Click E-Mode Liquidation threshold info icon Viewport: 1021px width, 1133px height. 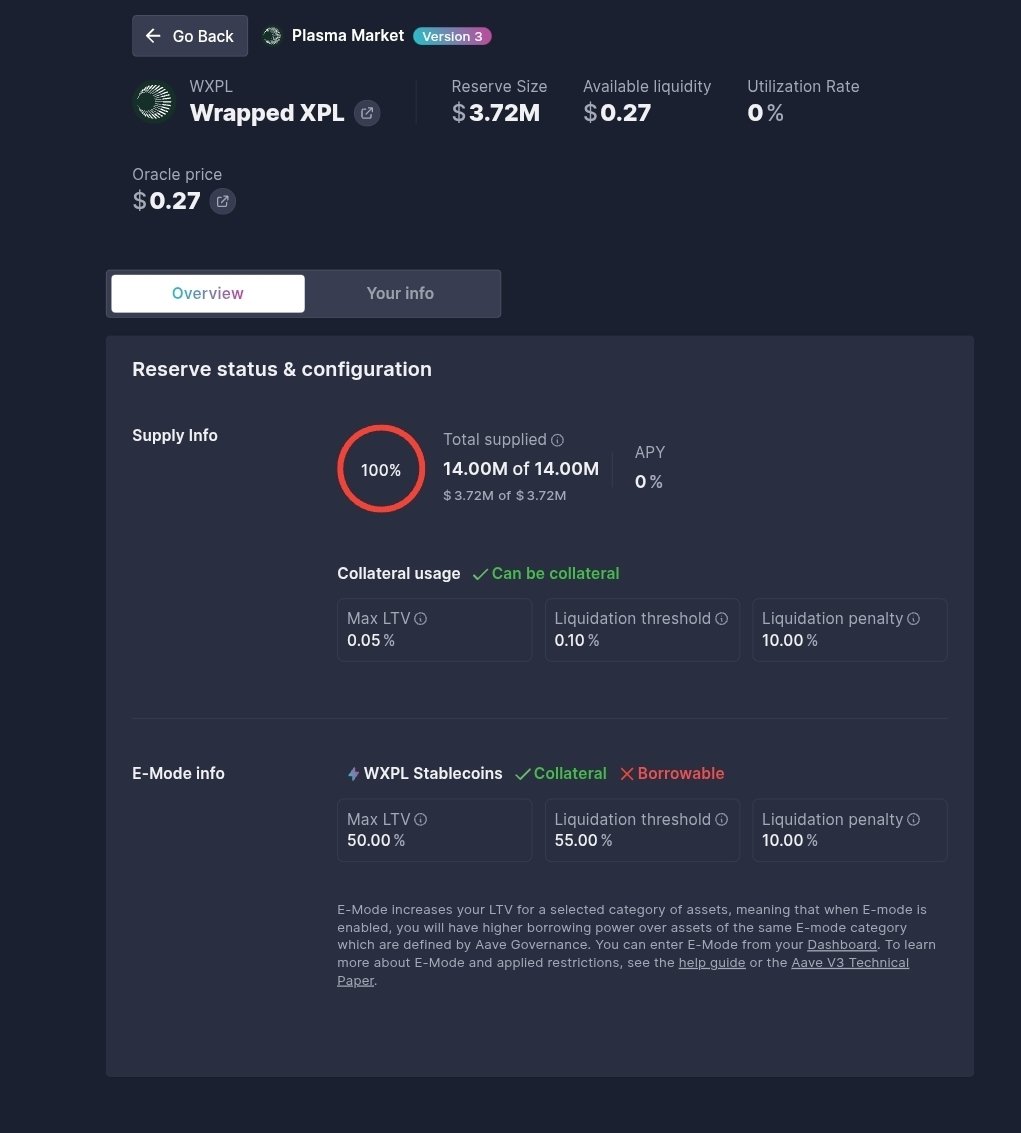(x=722, y=820)
